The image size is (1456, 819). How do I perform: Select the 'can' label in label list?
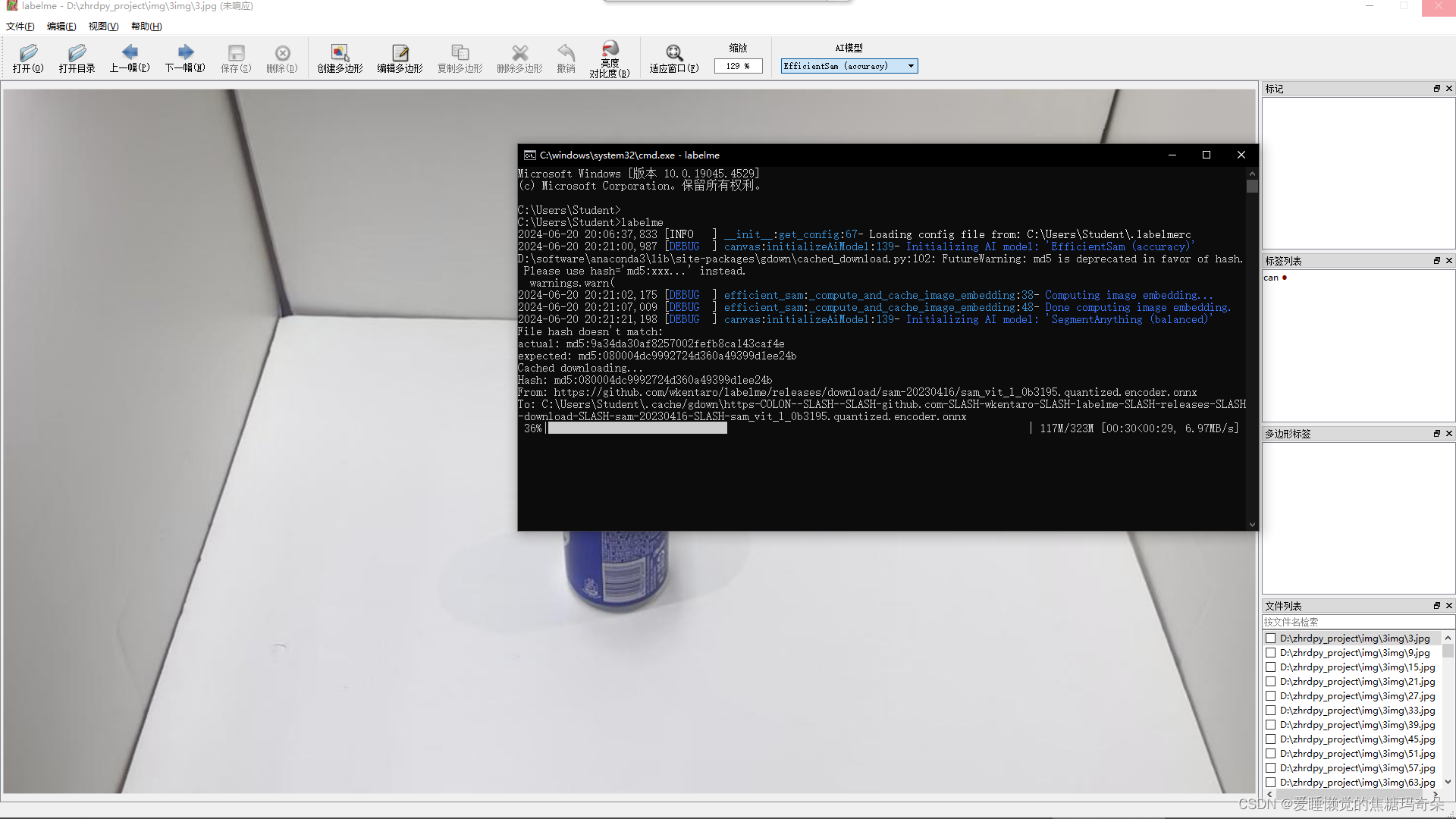pos(1272,278)
